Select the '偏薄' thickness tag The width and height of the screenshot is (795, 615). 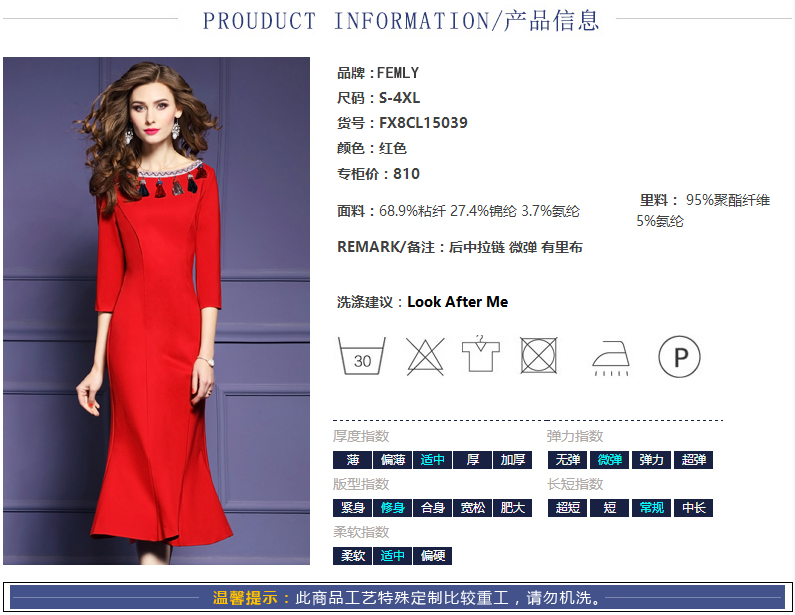tap(392, 460)
